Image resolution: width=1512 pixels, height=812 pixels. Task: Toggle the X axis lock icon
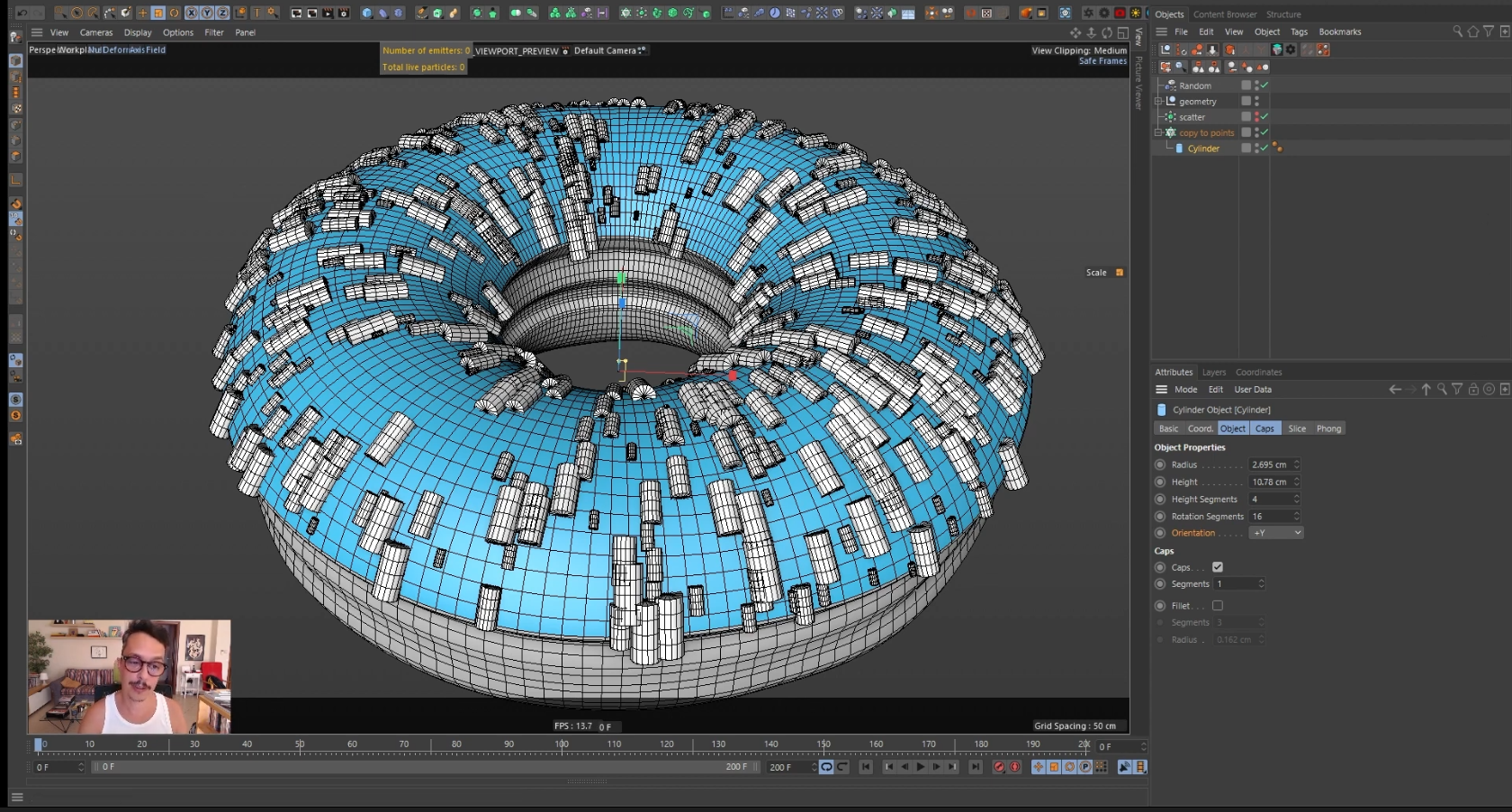(191, 13)
